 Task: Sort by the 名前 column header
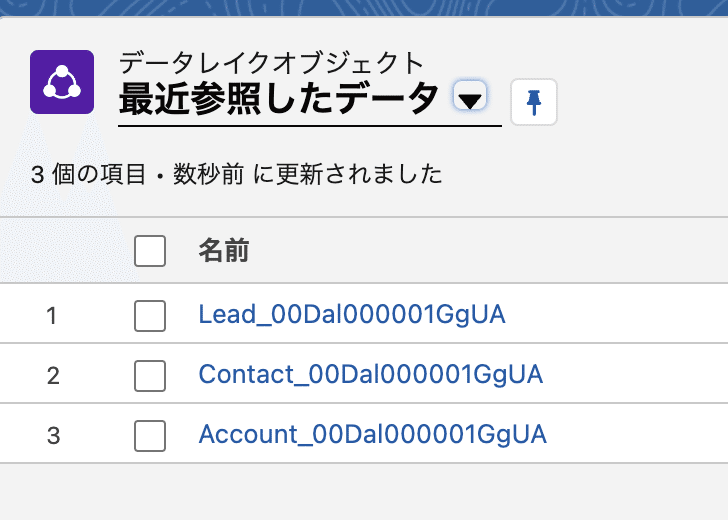(224, 250)
